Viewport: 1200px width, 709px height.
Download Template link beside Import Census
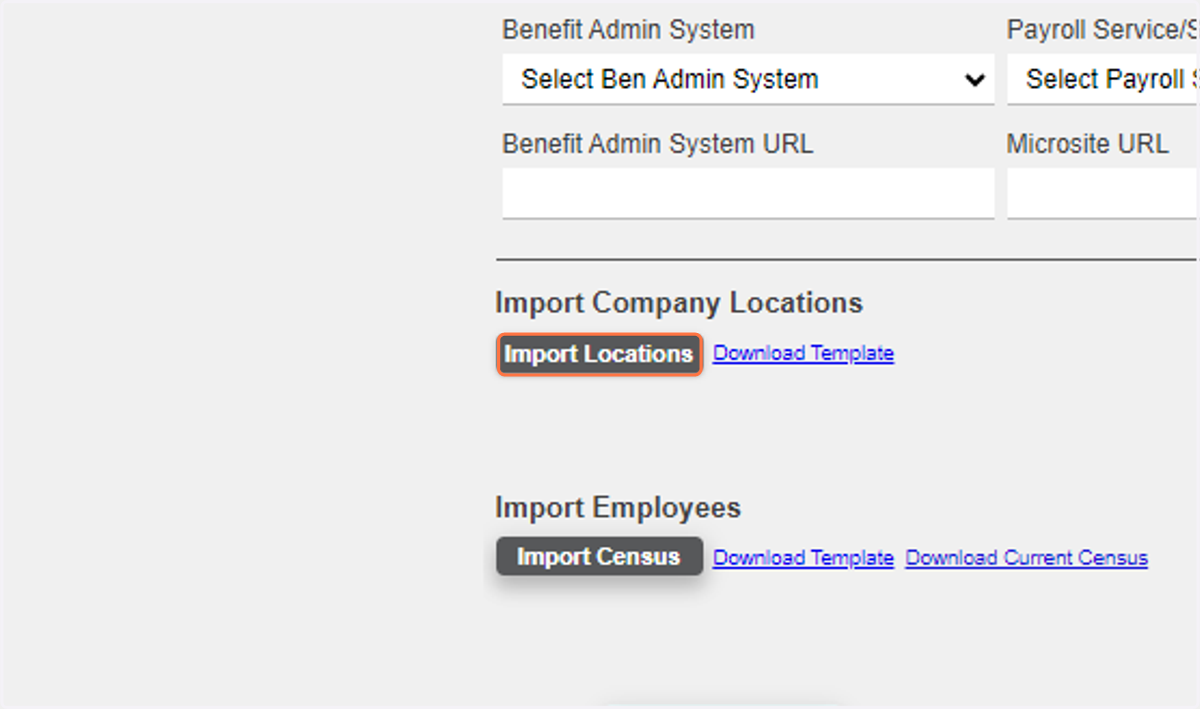tap(803, 558)
